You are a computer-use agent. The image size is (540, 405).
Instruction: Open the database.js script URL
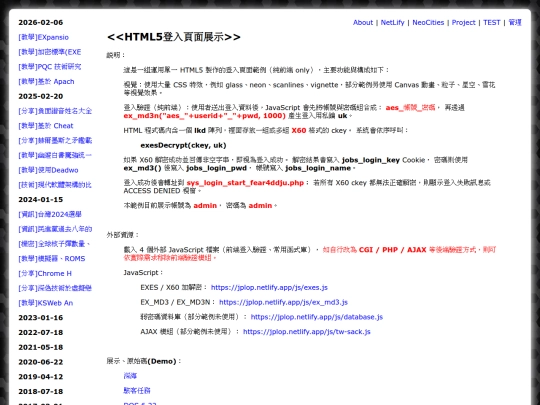[317, 317]
